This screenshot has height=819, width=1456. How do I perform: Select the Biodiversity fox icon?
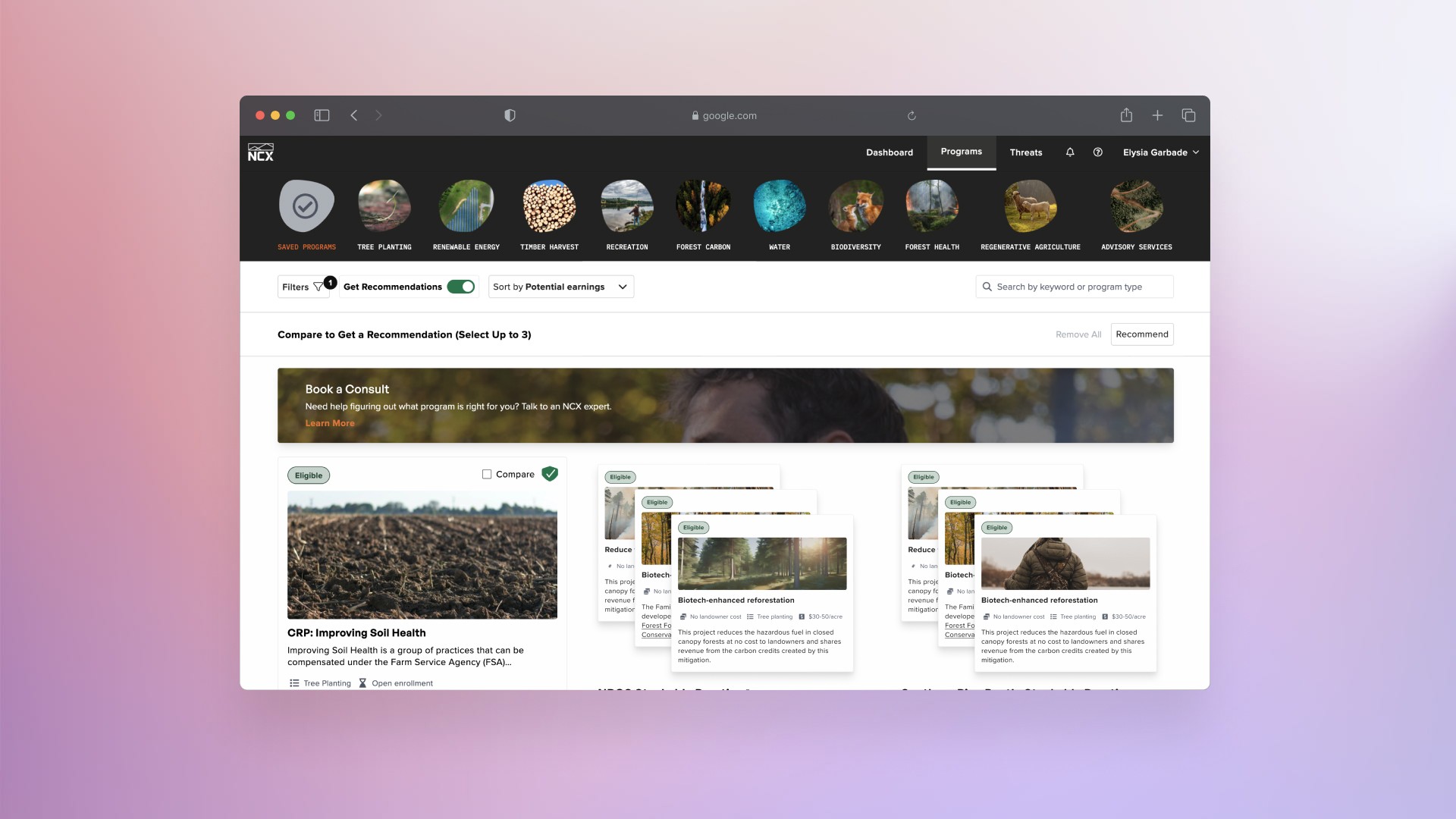click(x=855, y=206)
